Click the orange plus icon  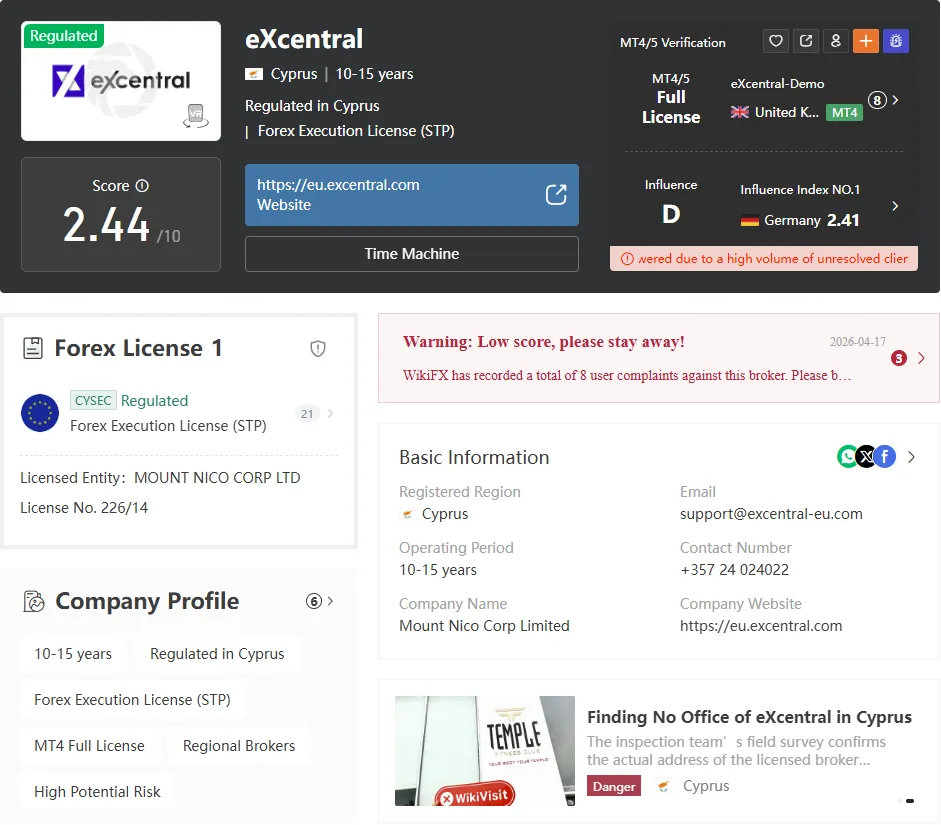click(x=866, y=41)
